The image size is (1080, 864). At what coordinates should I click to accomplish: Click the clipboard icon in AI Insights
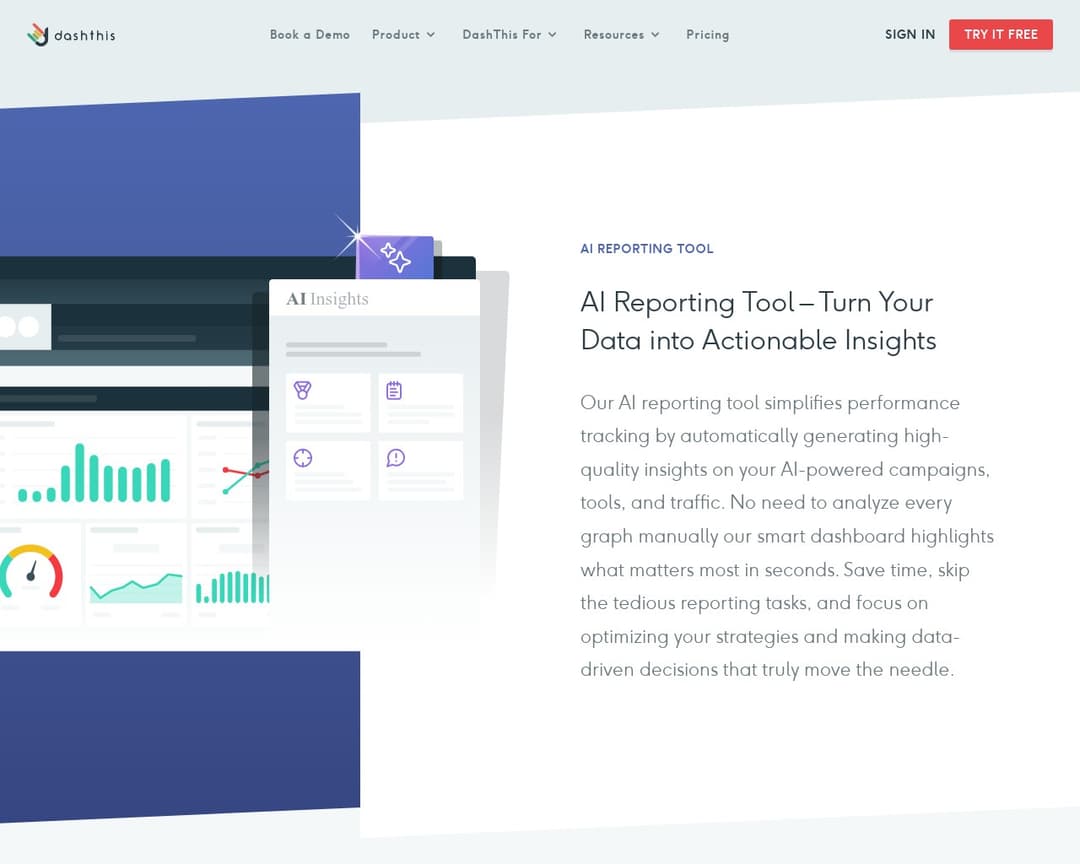point(394,391)
